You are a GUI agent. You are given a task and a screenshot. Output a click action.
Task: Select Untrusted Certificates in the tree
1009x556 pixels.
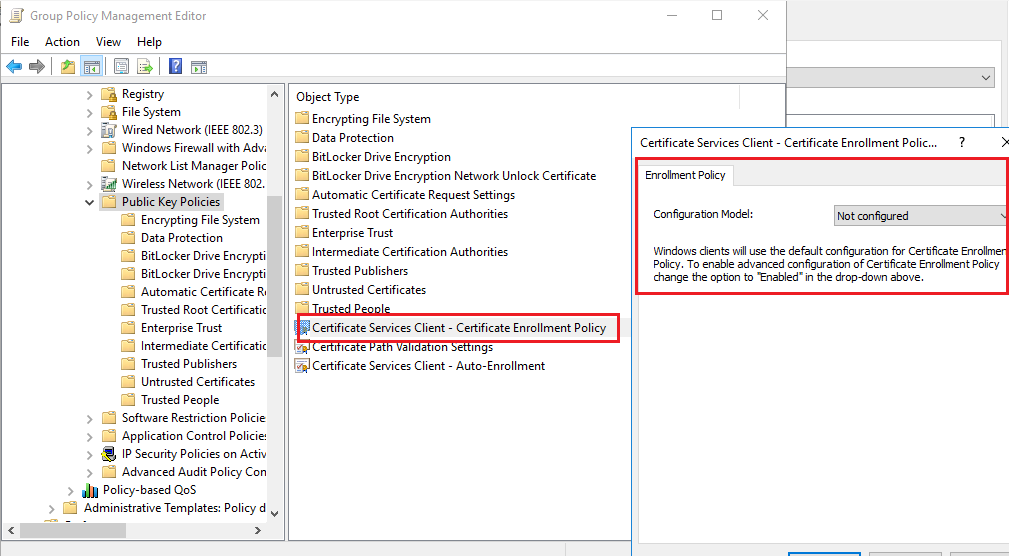click(198, 382)
